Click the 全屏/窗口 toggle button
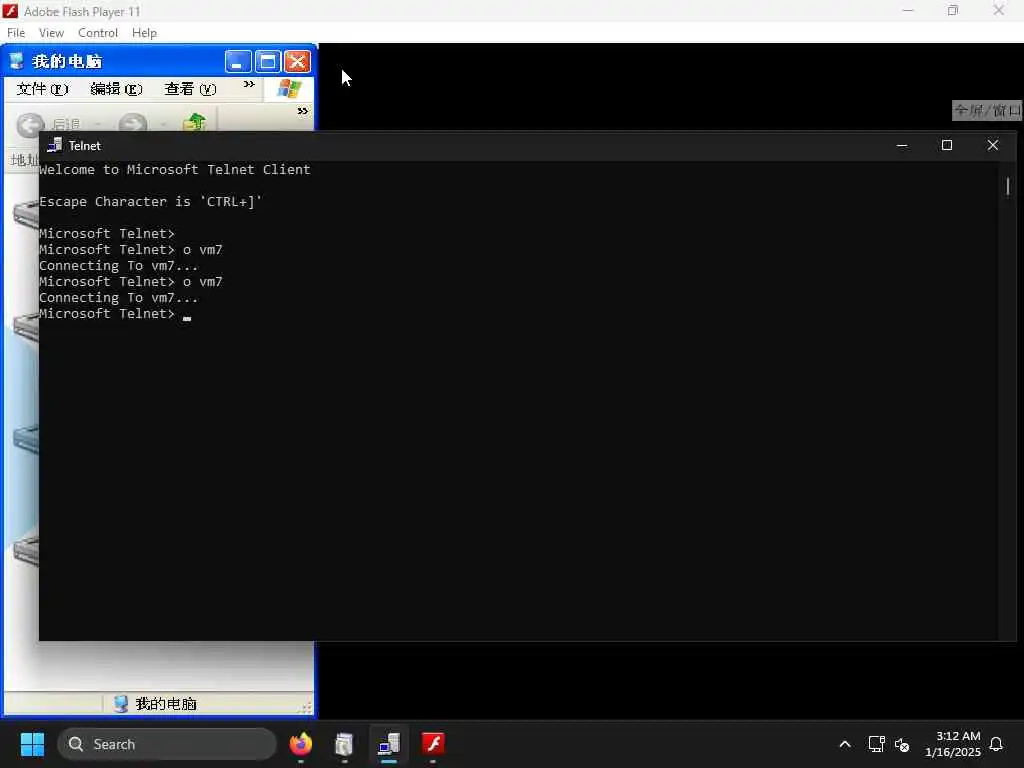1024x768 pixels. 986,110
